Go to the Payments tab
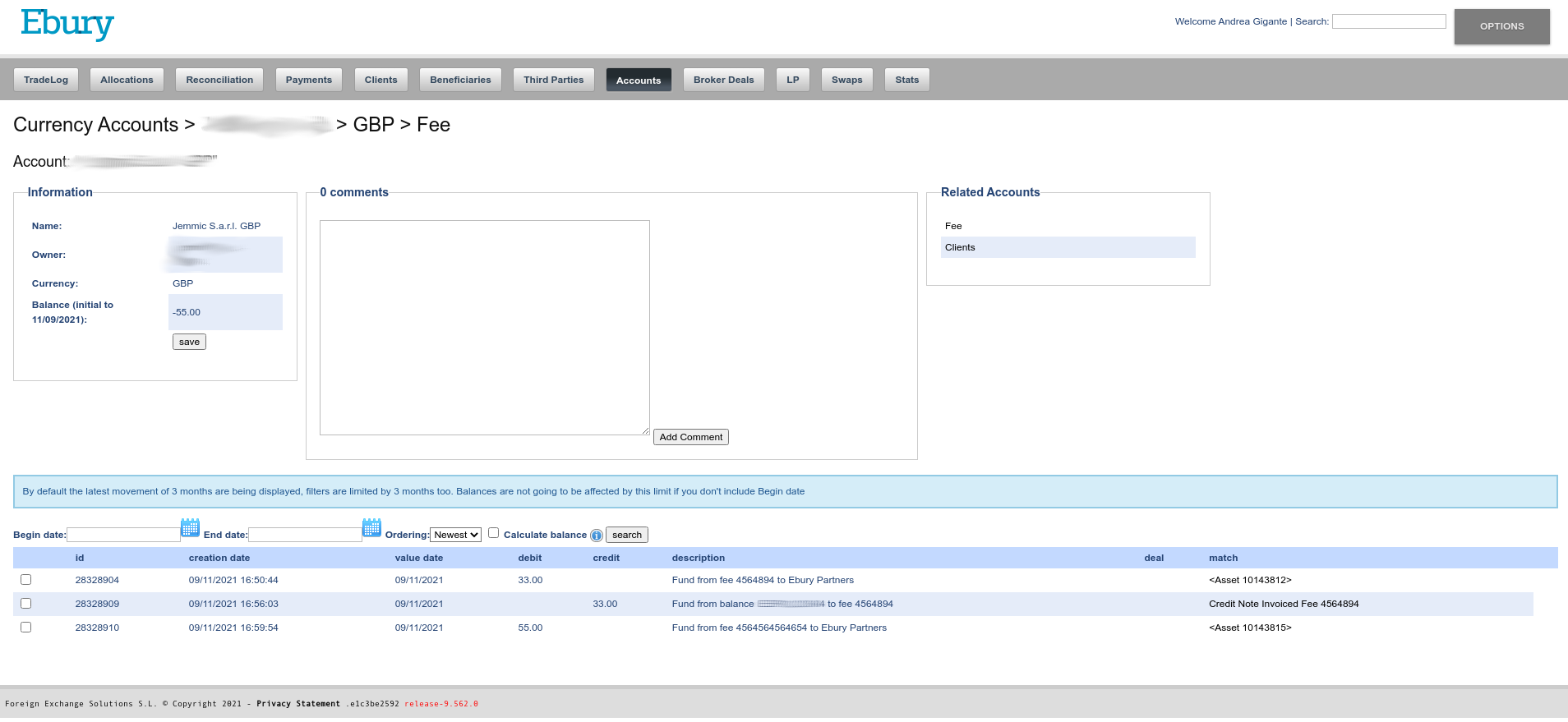 (309, 80)
